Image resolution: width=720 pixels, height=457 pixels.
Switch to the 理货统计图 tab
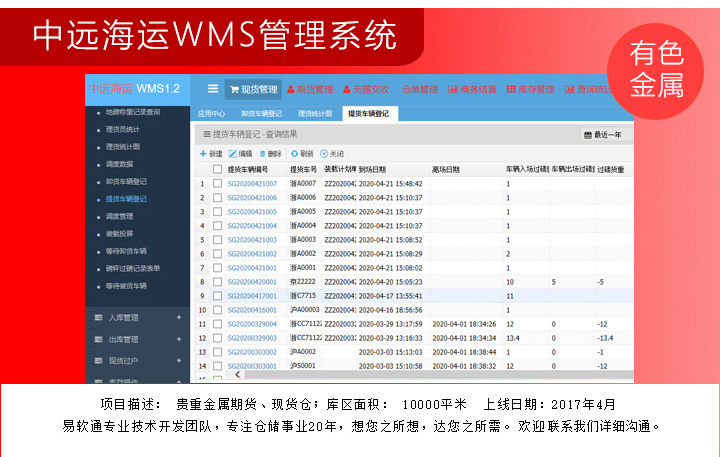tap(315, 114)
